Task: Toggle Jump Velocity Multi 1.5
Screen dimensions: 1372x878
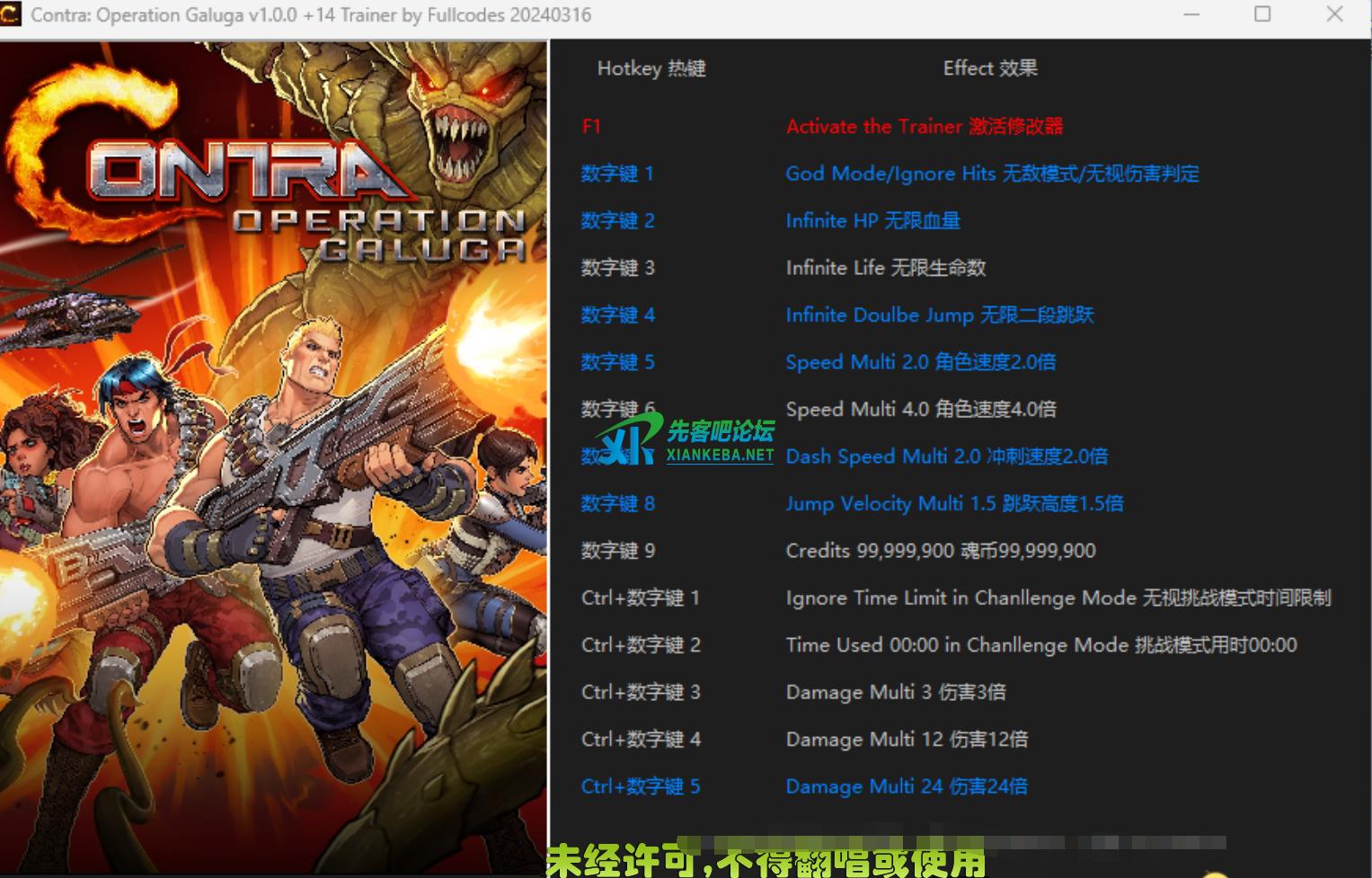Action: point(954,504)
